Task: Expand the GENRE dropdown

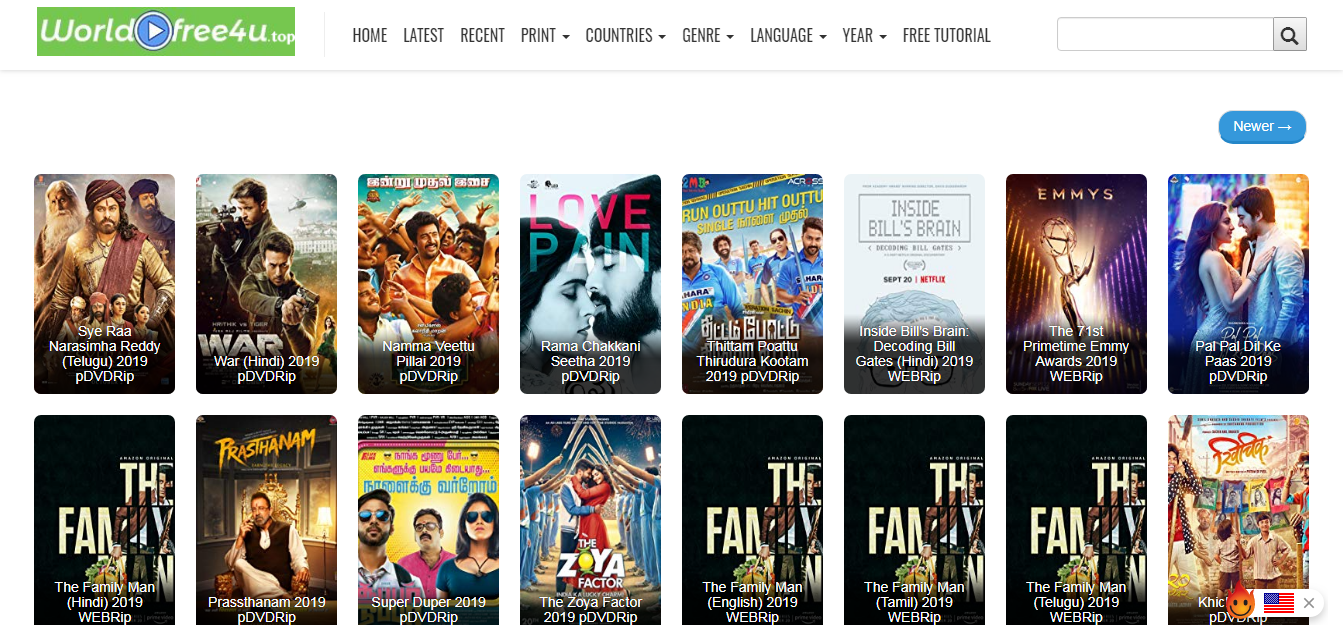Action: (x=708, y=35)
